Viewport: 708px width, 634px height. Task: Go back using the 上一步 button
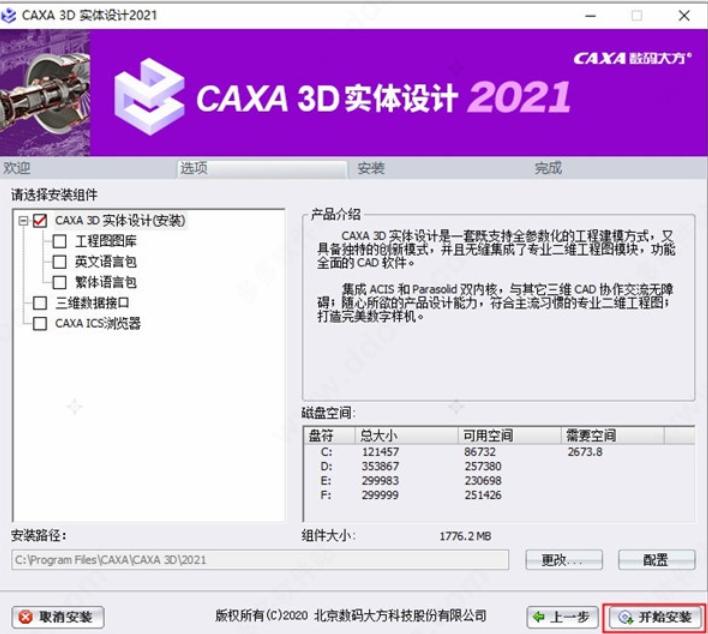(562, 617)
